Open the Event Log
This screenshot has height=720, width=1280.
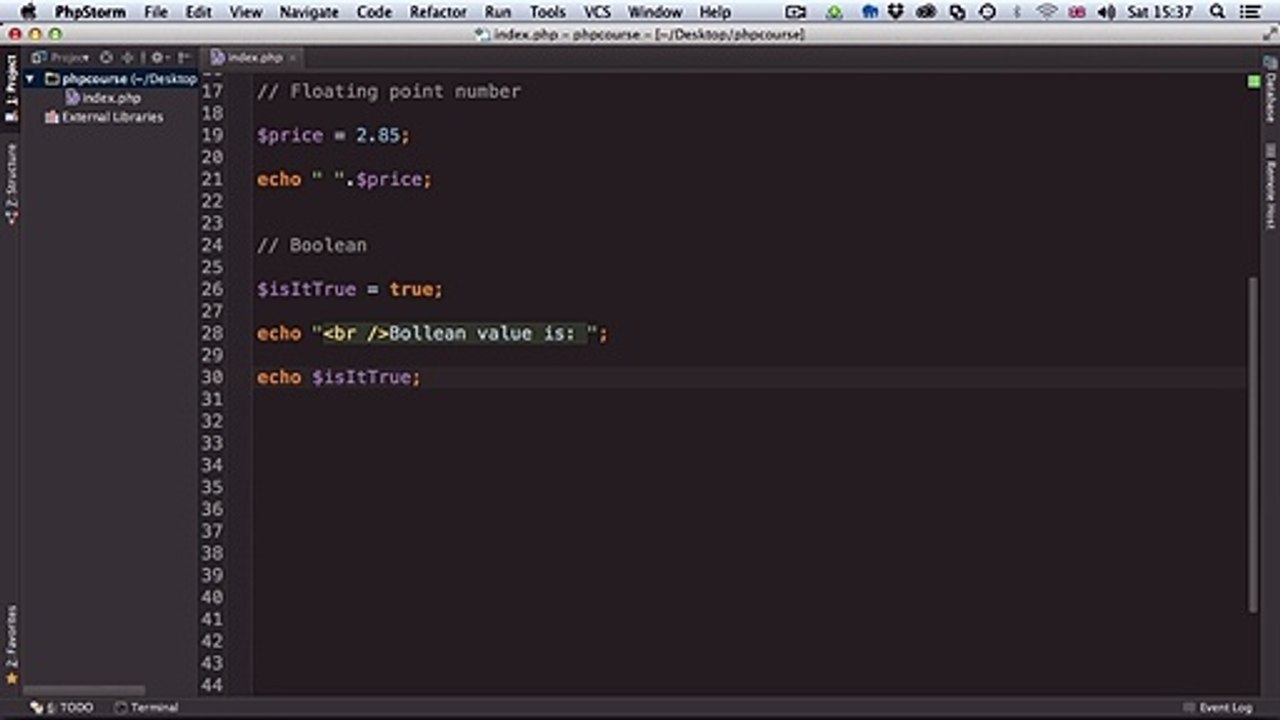tap(1217, 708)
